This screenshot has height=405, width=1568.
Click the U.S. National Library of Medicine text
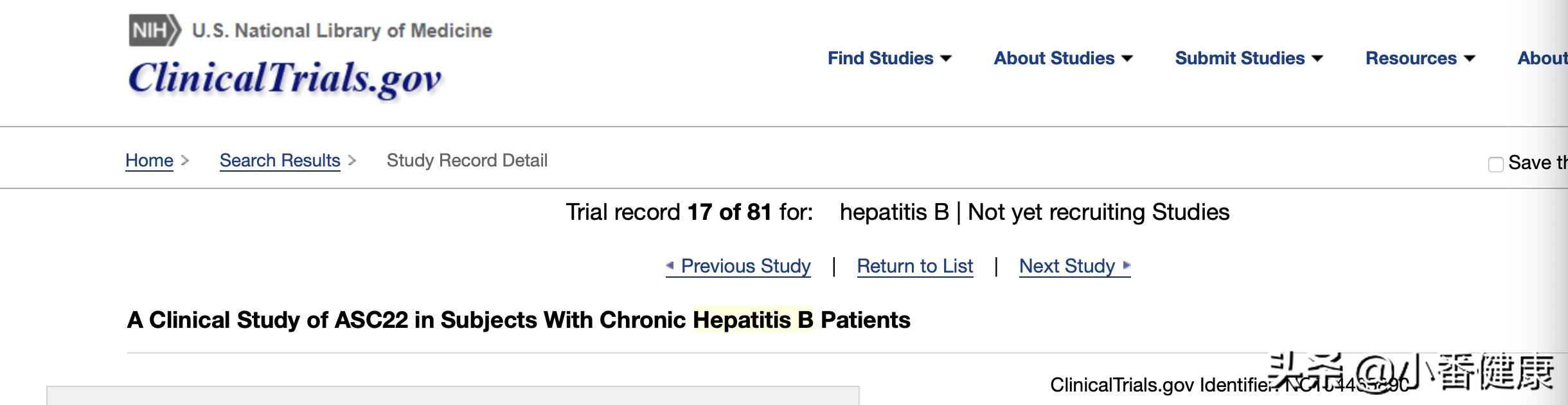[342, 31]
